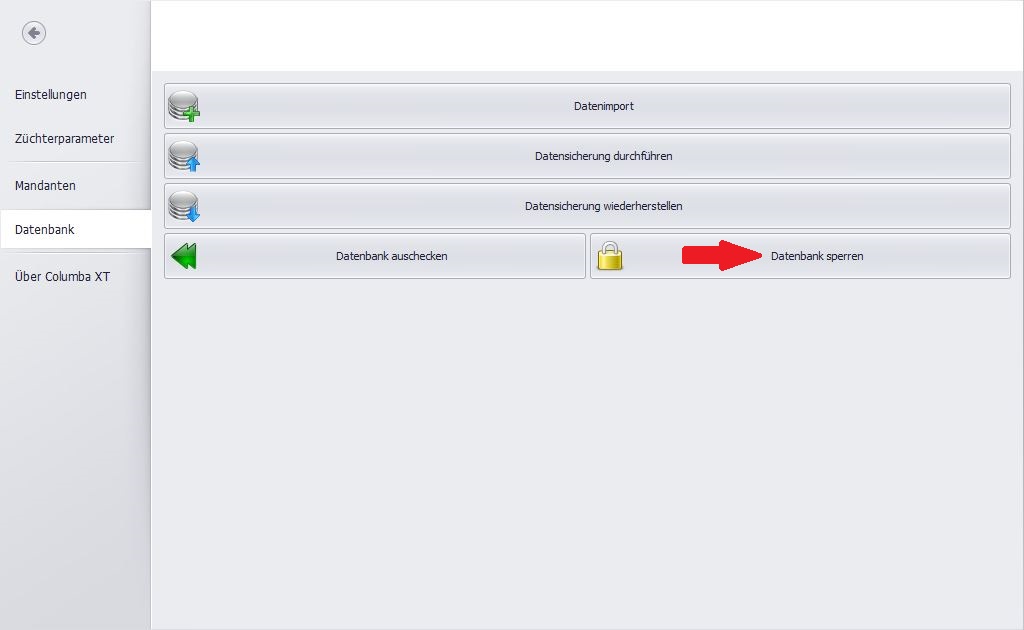
Task: Click the database up-arrow backup icon
Action: coord(184,156)
